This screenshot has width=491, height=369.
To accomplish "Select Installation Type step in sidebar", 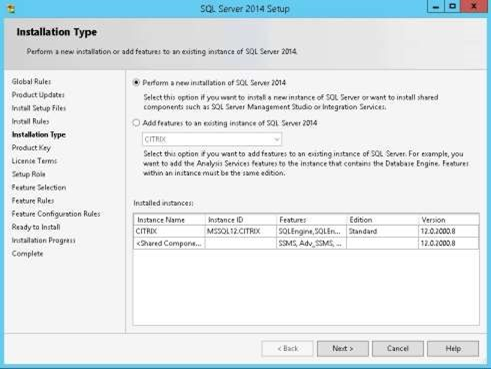I will 39,134.
